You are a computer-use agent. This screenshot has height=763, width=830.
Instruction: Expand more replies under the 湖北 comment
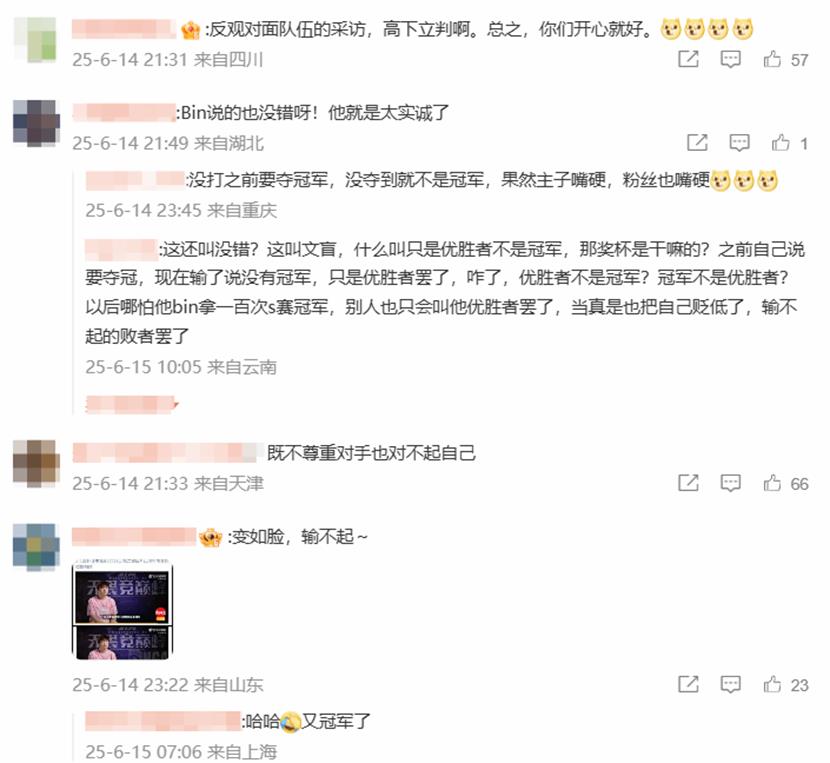click(132, 405)
